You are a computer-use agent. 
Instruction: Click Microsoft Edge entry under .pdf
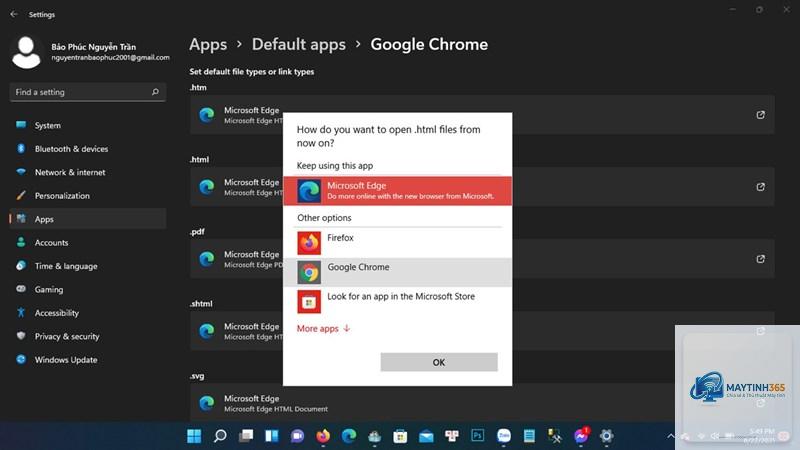coord(482,259)
